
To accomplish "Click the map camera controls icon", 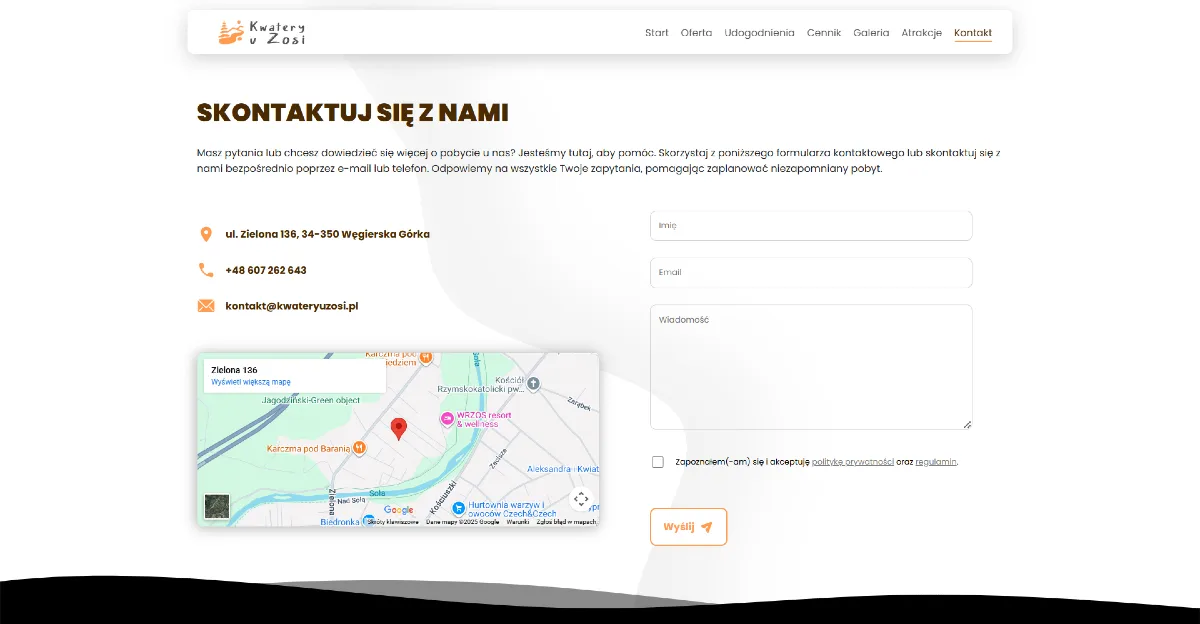I will coord(581,499).
